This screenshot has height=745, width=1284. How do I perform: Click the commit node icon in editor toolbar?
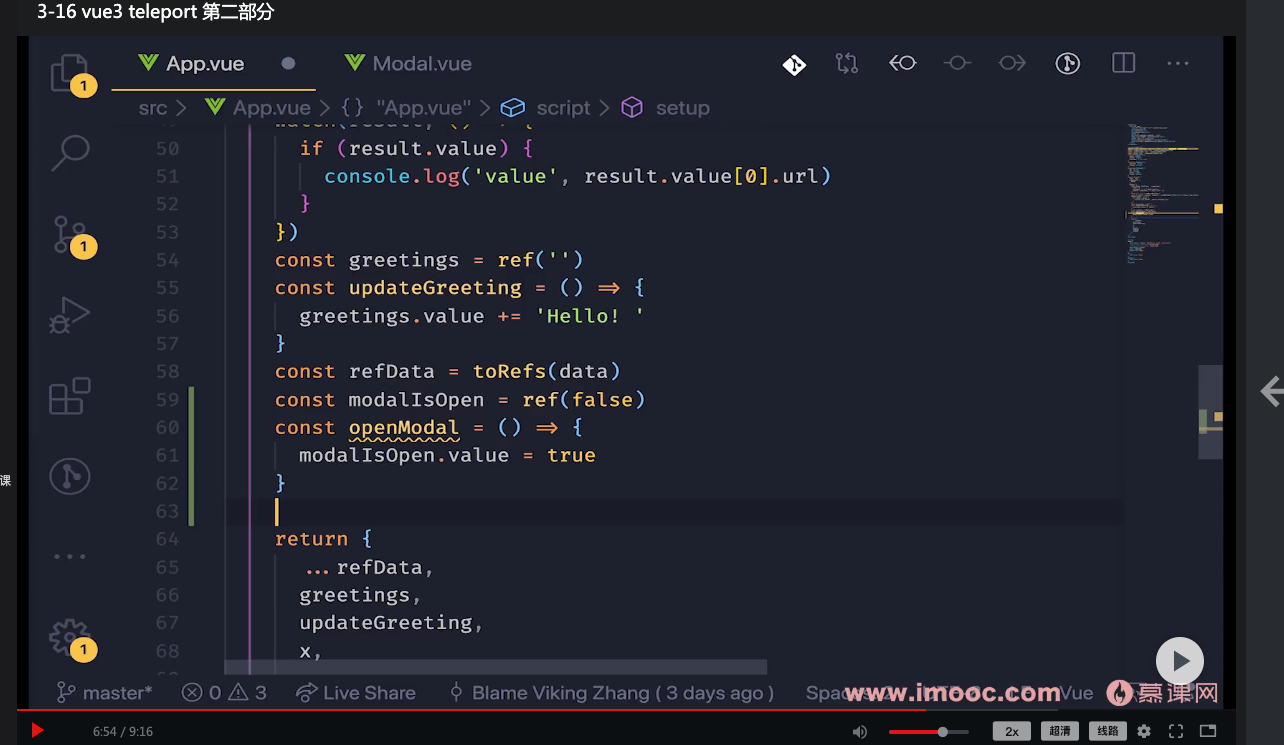957,63
